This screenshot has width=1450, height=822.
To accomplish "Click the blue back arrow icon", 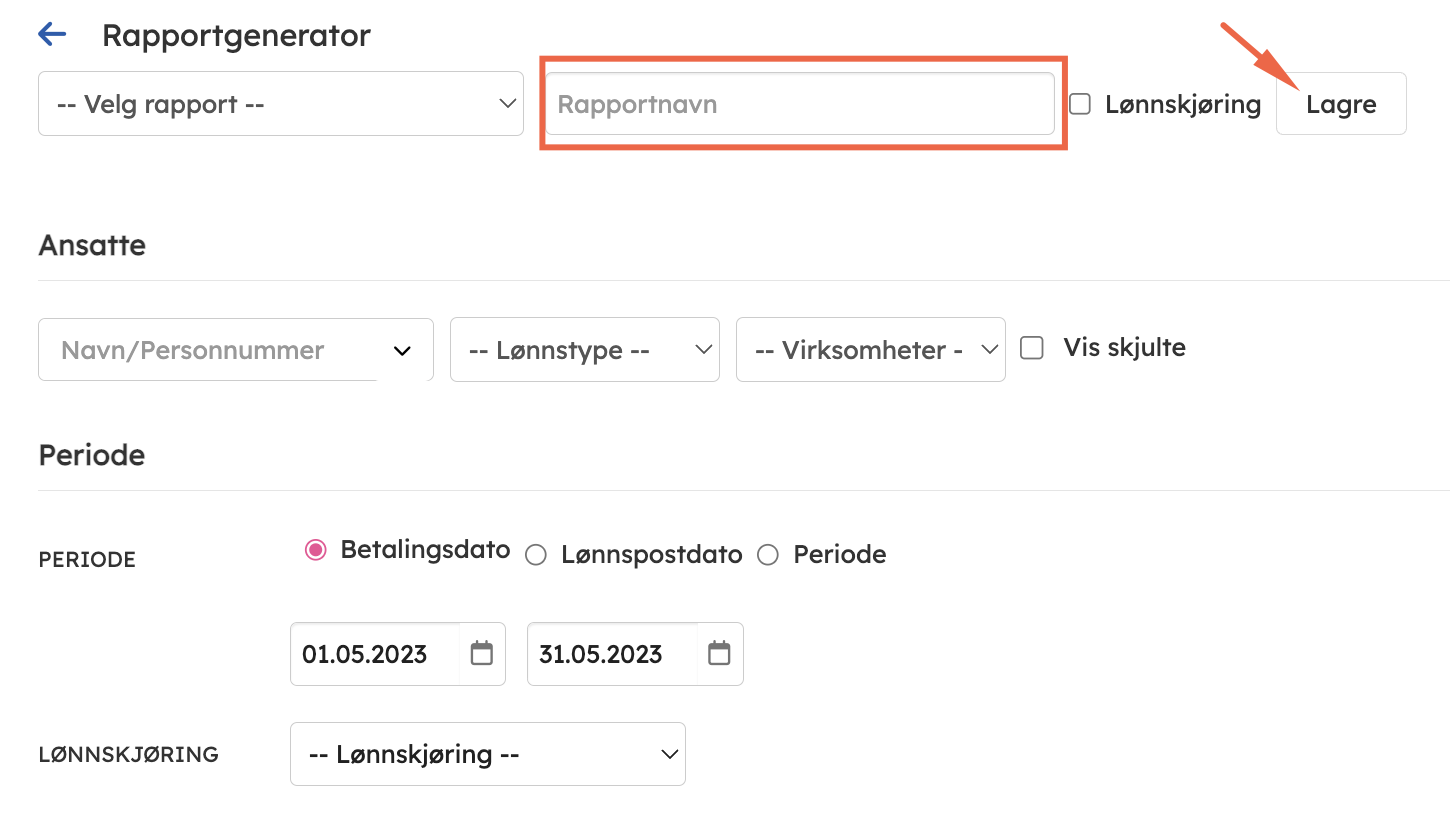I will tap(52, 35).
